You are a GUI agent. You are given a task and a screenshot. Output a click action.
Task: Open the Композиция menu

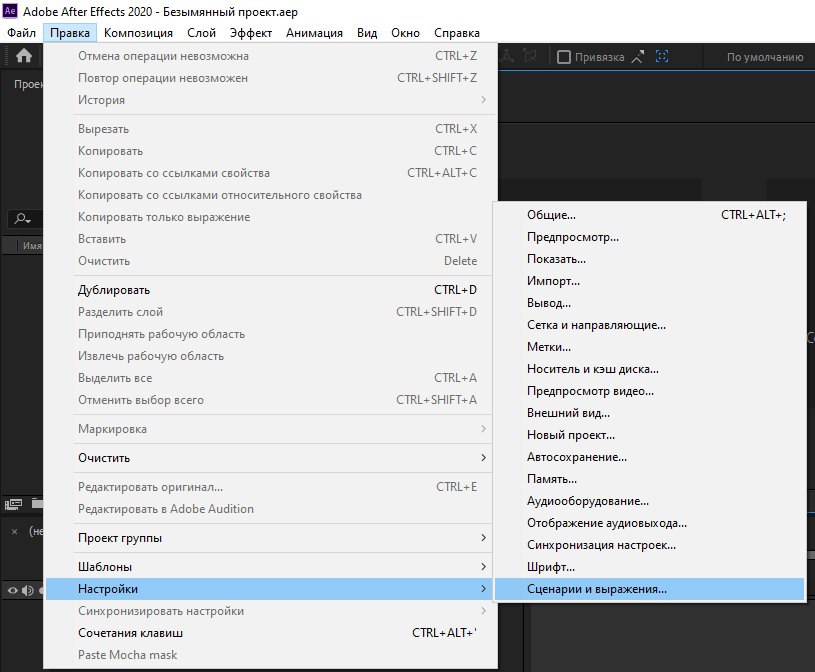click(138, 33)
